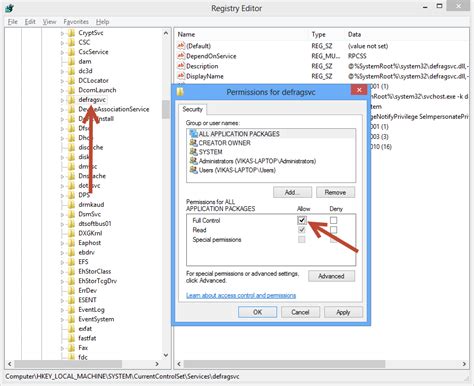
Task: Click folder icon in Permissions dialog title bar
Action: pyautogui.click(x=180, y=92)
